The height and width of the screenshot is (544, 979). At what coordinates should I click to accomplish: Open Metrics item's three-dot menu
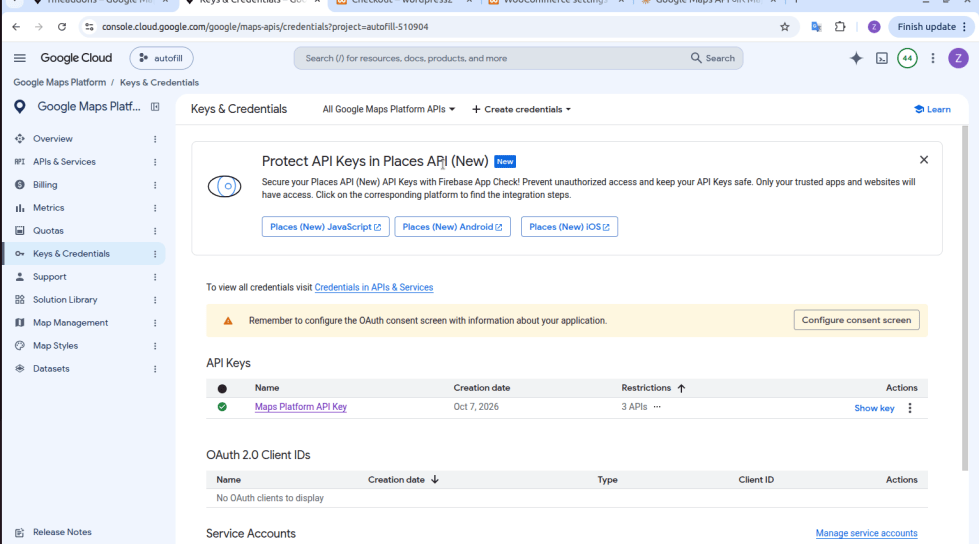coord(155,209)
